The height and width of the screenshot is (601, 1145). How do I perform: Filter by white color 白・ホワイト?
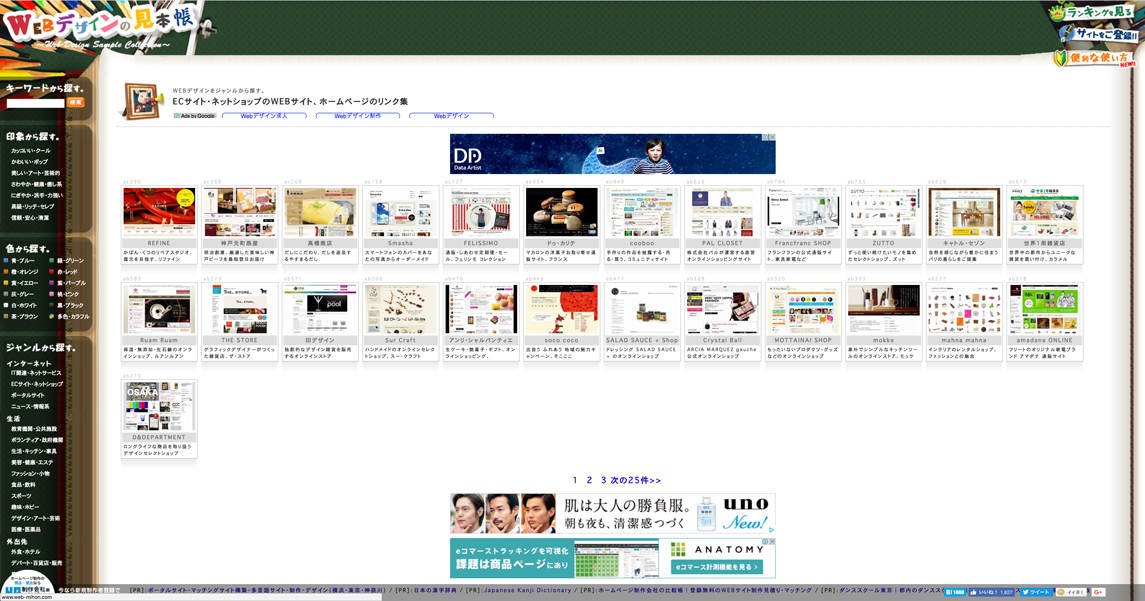[20, 305]
